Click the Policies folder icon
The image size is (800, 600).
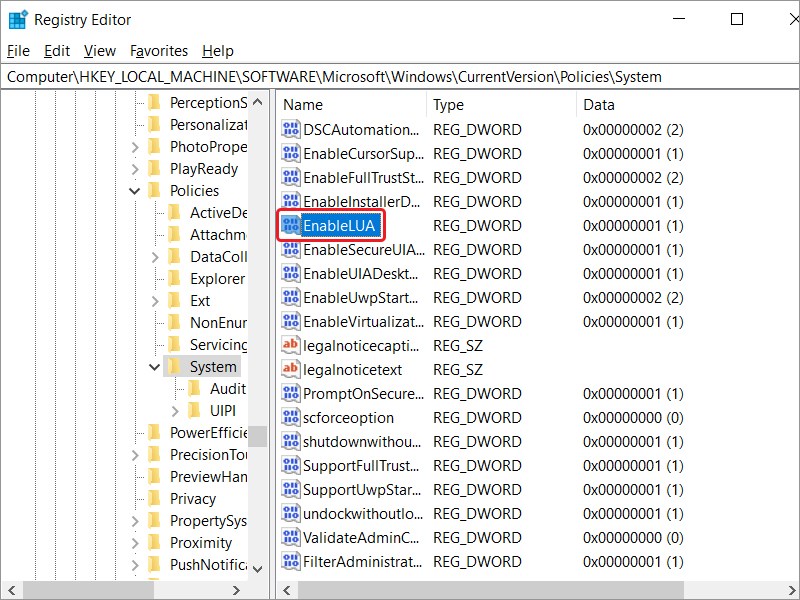pyautogui.click(x=154, y=191)
